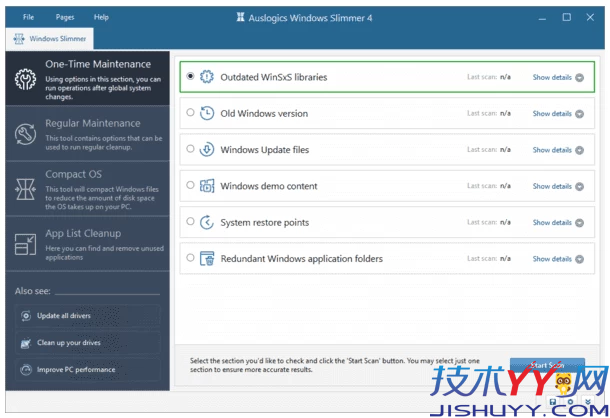Click Show details link for Windows demo content

pyautogui.click(x=552, y=186)
